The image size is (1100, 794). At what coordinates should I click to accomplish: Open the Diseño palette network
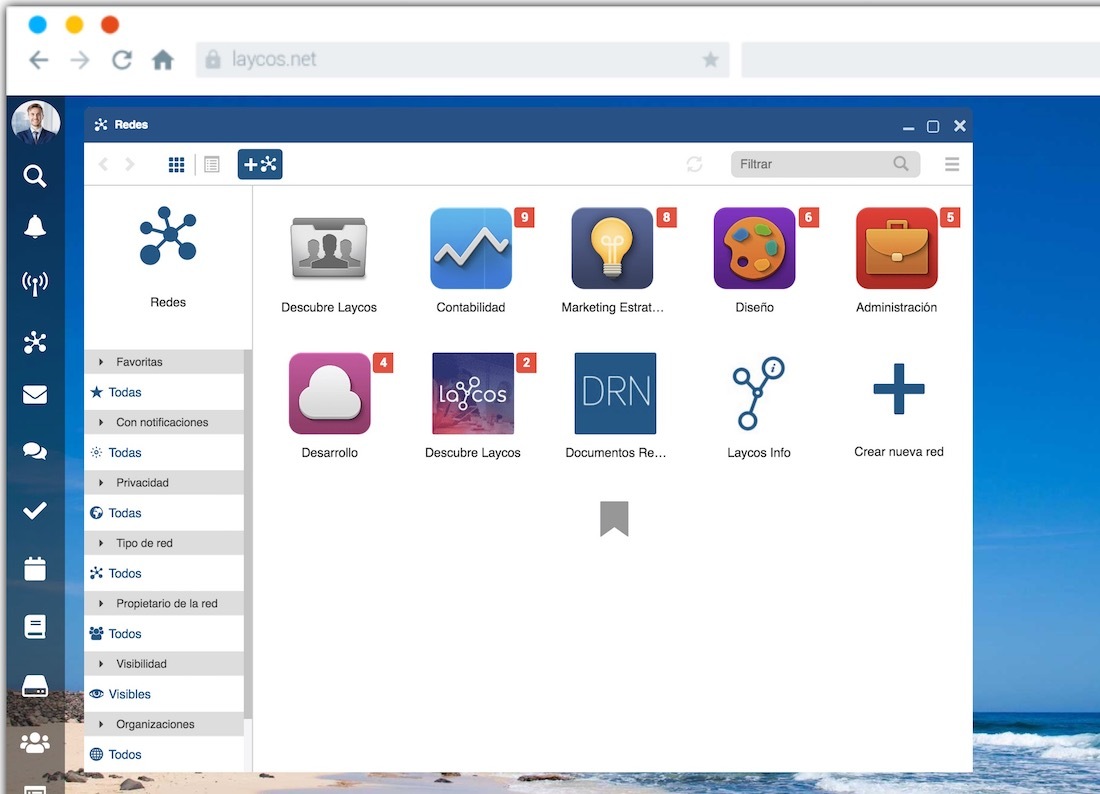pyautogui.click(x=754, y=249)
